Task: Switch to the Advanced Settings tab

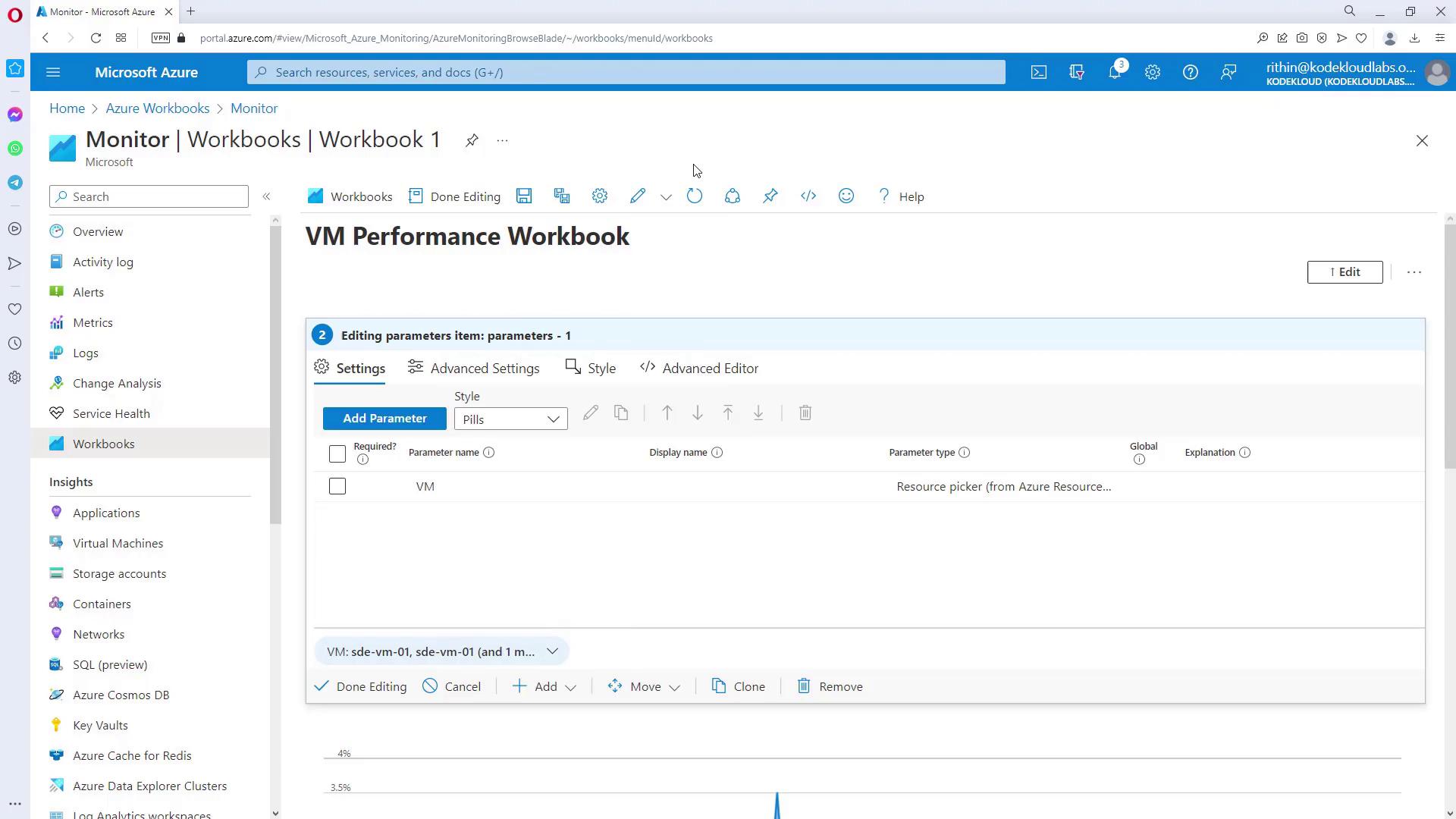Action: 474,369
